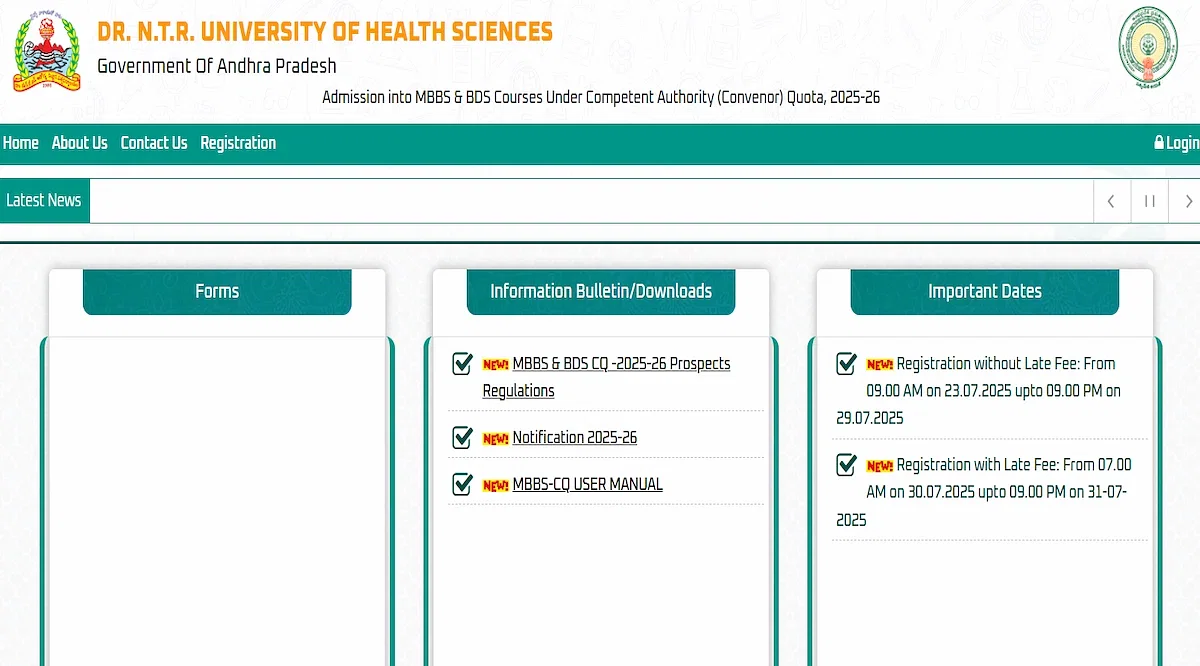Open the Notification 2025-26 link
The width and height of the screenshot is (1200, 666).
tap(575, 437)
